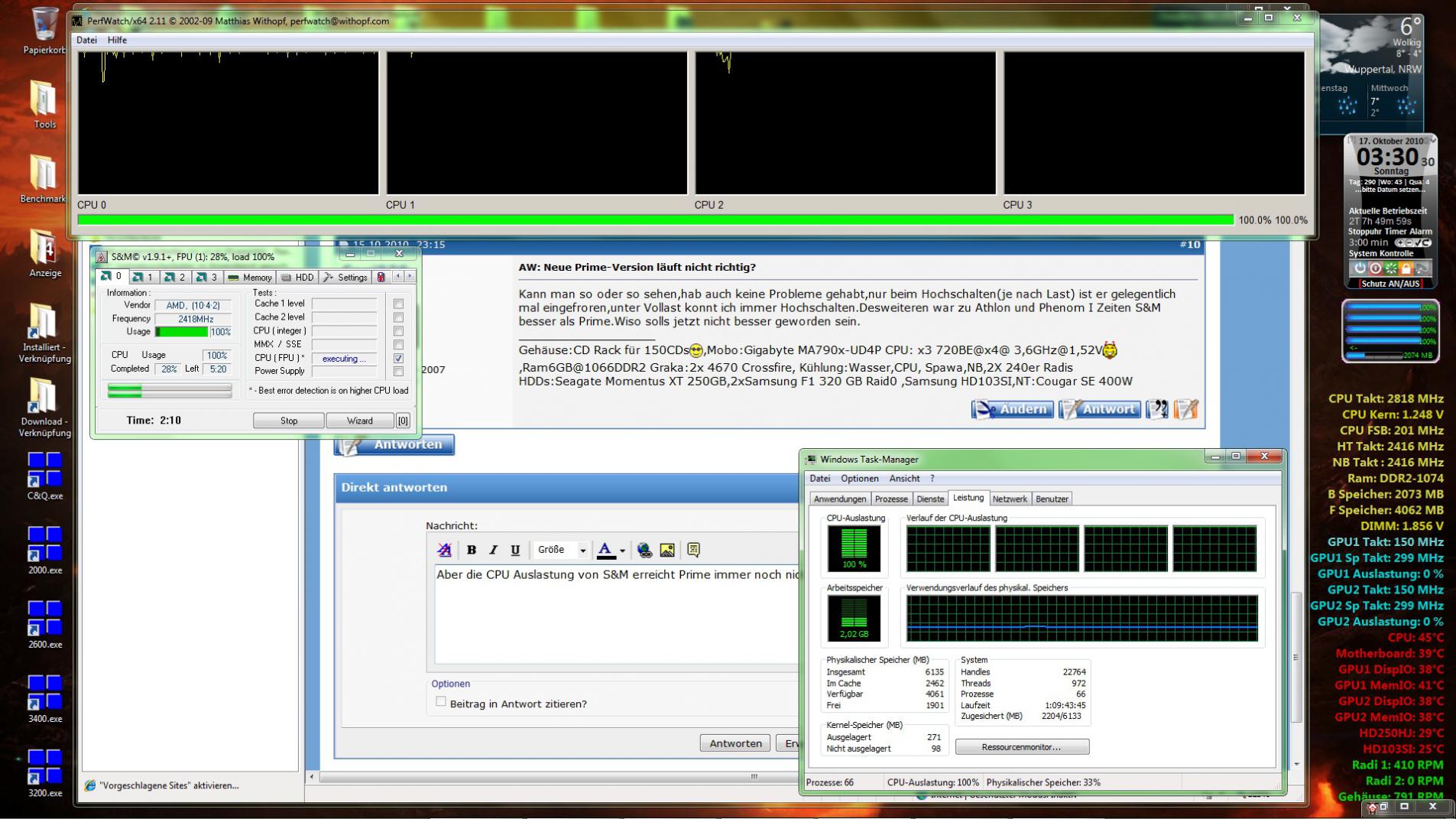The height and width of the screenshot is (819, 1456).
Task: Launch the 3400.exe desktop shortcut
Action: point(44,698)
